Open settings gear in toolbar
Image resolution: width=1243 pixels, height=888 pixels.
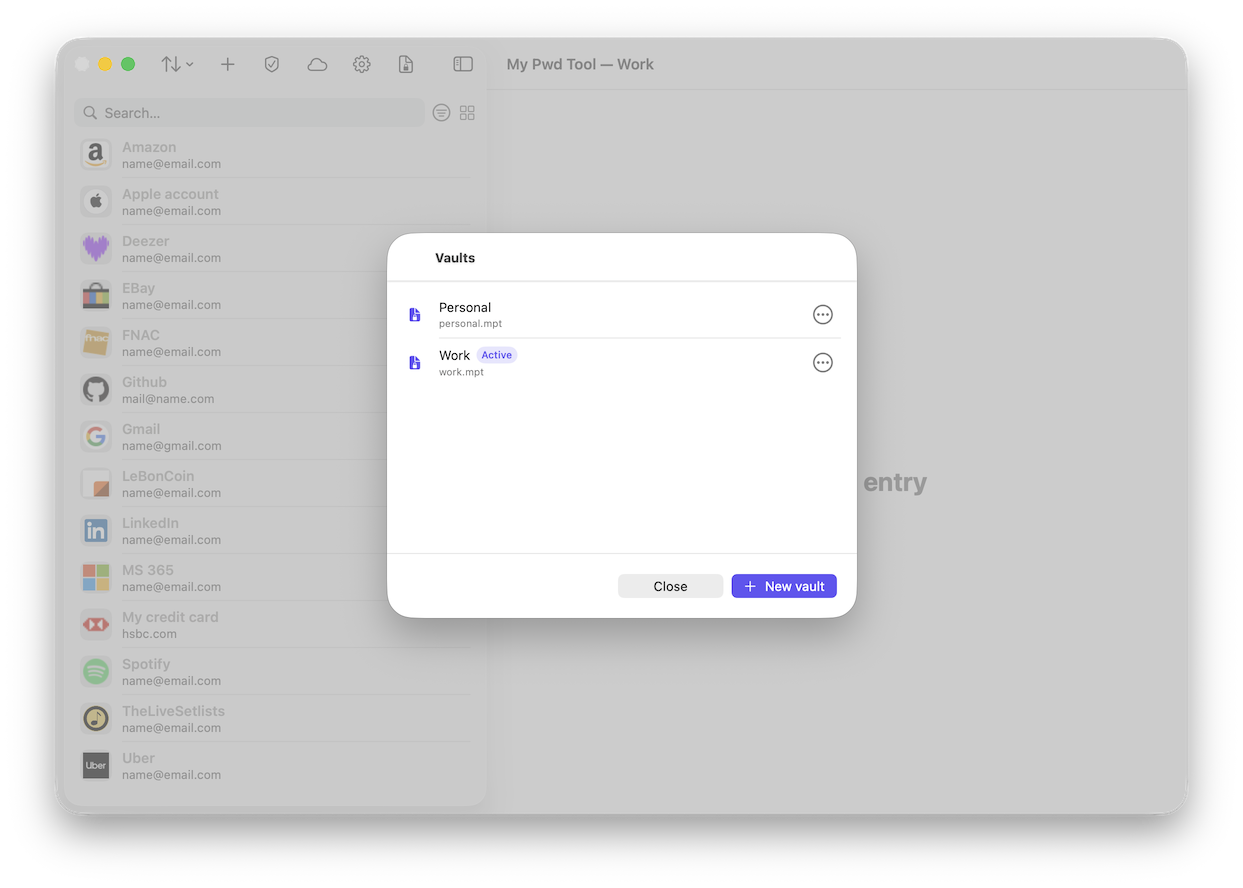pyautogui.click(x=362, y=64)
